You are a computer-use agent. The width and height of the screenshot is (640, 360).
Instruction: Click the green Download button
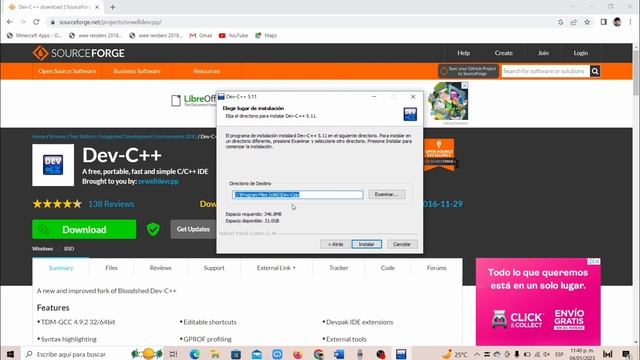(84, 229)
